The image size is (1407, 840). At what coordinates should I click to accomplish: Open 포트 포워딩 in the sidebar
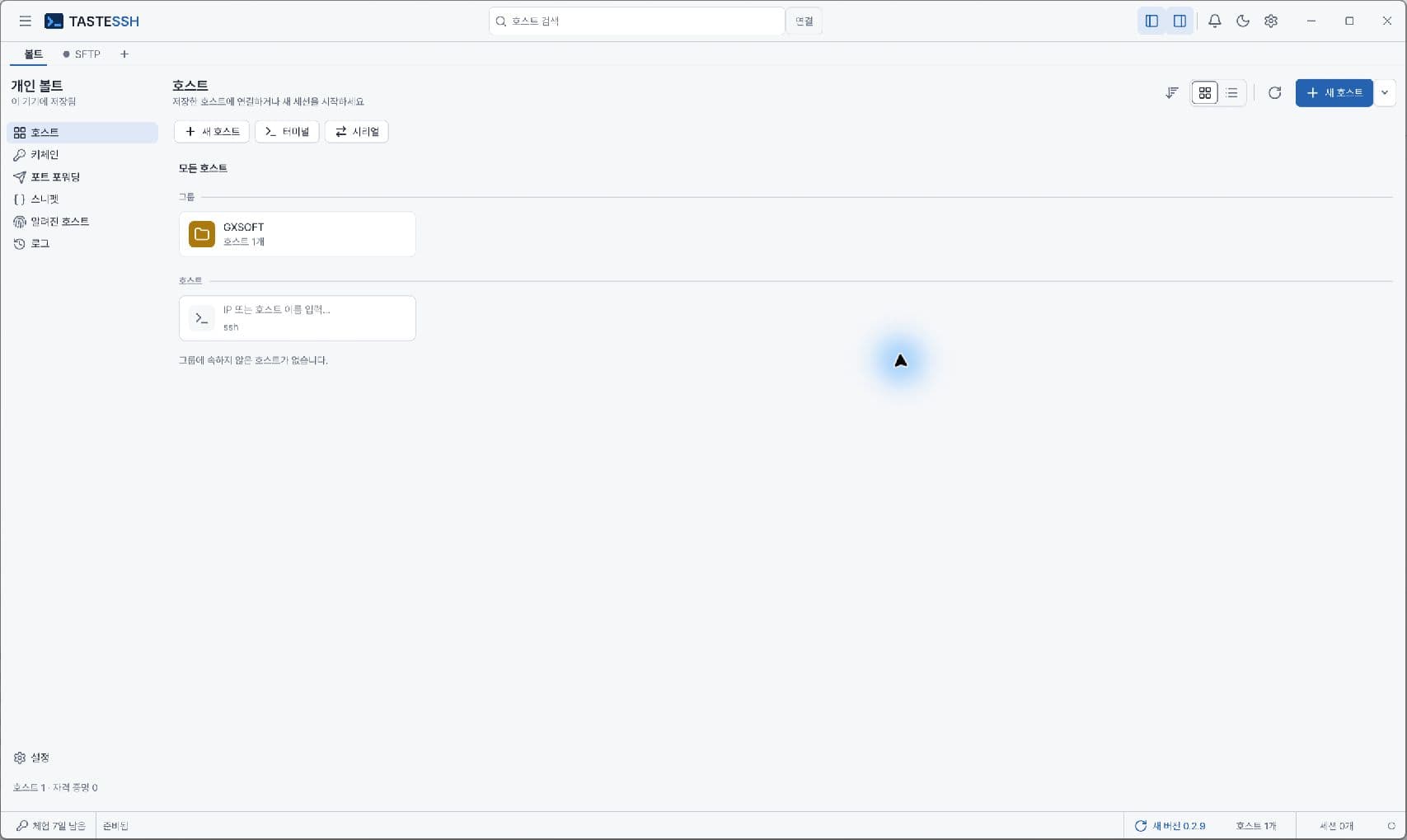82,177
